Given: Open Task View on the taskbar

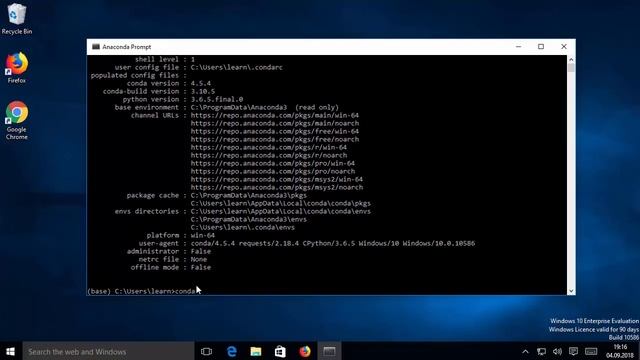Looking at the screenshot, I should tap(207, 351).
